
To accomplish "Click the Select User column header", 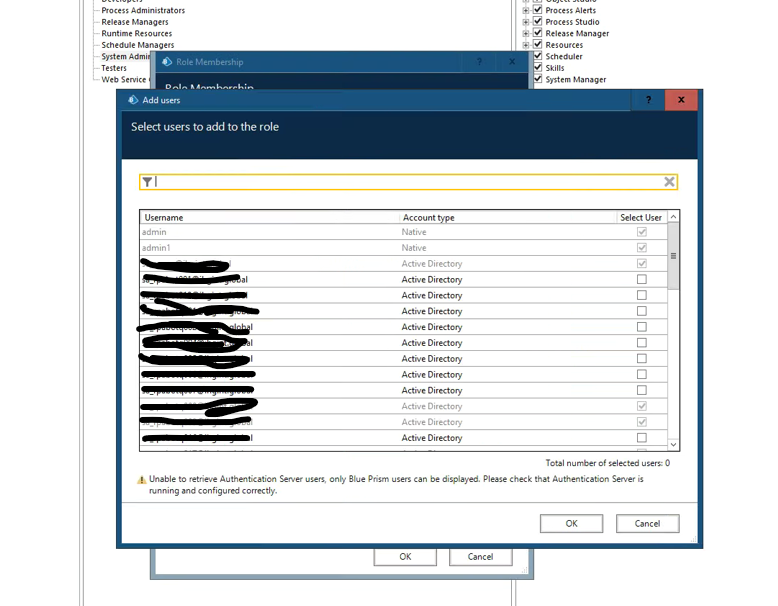I will click(x=641, y=217).
